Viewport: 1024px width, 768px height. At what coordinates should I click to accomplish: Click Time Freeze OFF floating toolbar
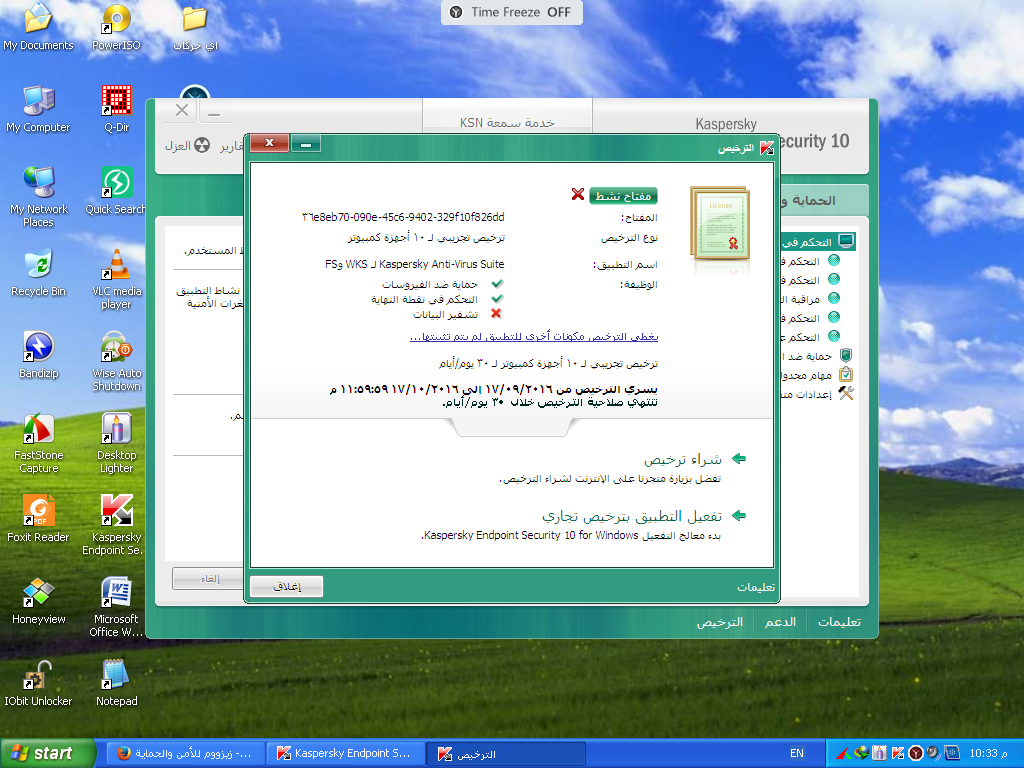(511, 12)
